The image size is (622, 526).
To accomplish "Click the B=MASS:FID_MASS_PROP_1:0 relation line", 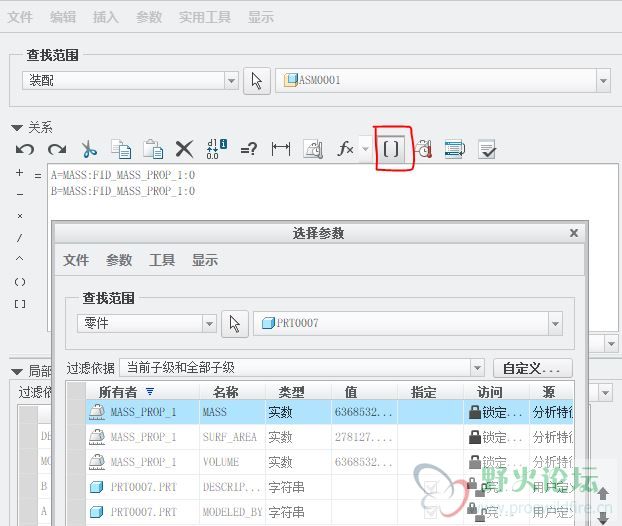I will pos(123,191).
